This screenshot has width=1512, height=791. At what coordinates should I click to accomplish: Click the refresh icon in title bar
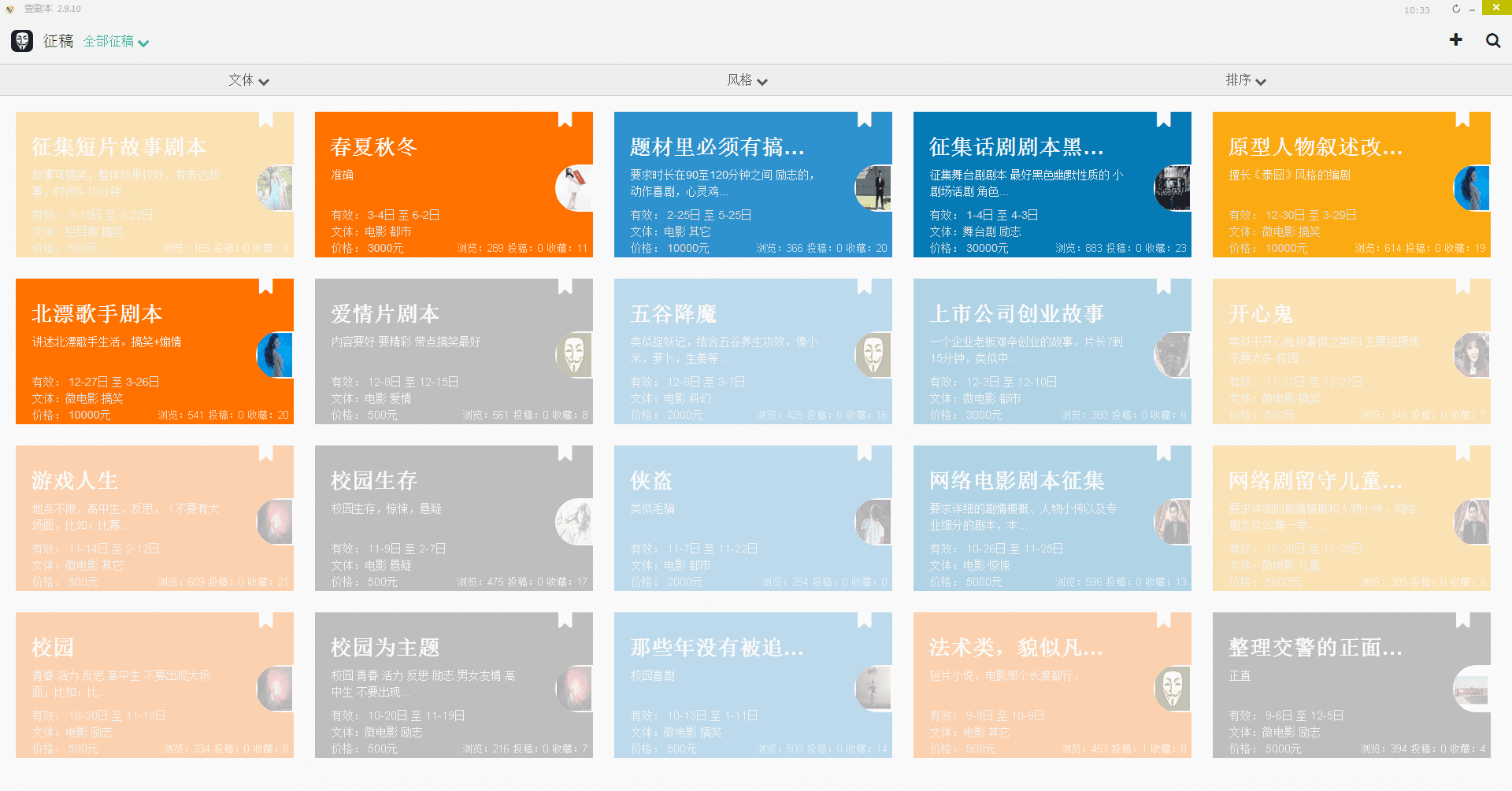point(1456,9)
